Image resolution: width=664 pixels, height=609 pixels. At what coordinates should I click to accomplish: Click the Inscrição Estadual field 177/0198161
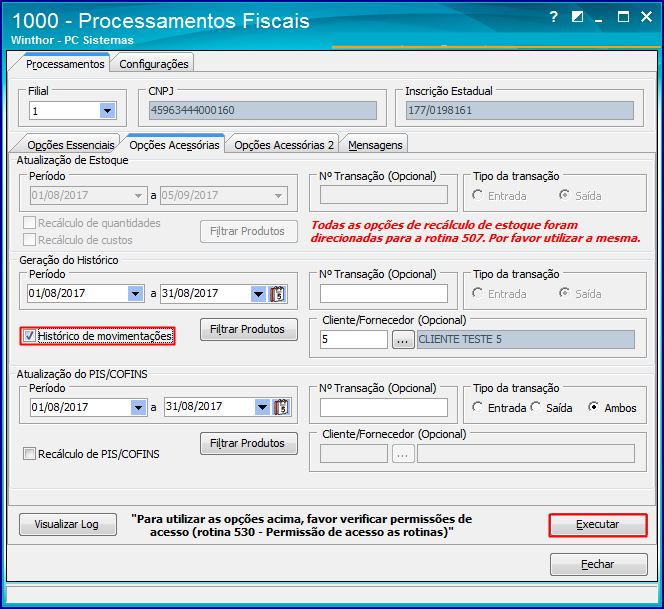coord(520,111)
